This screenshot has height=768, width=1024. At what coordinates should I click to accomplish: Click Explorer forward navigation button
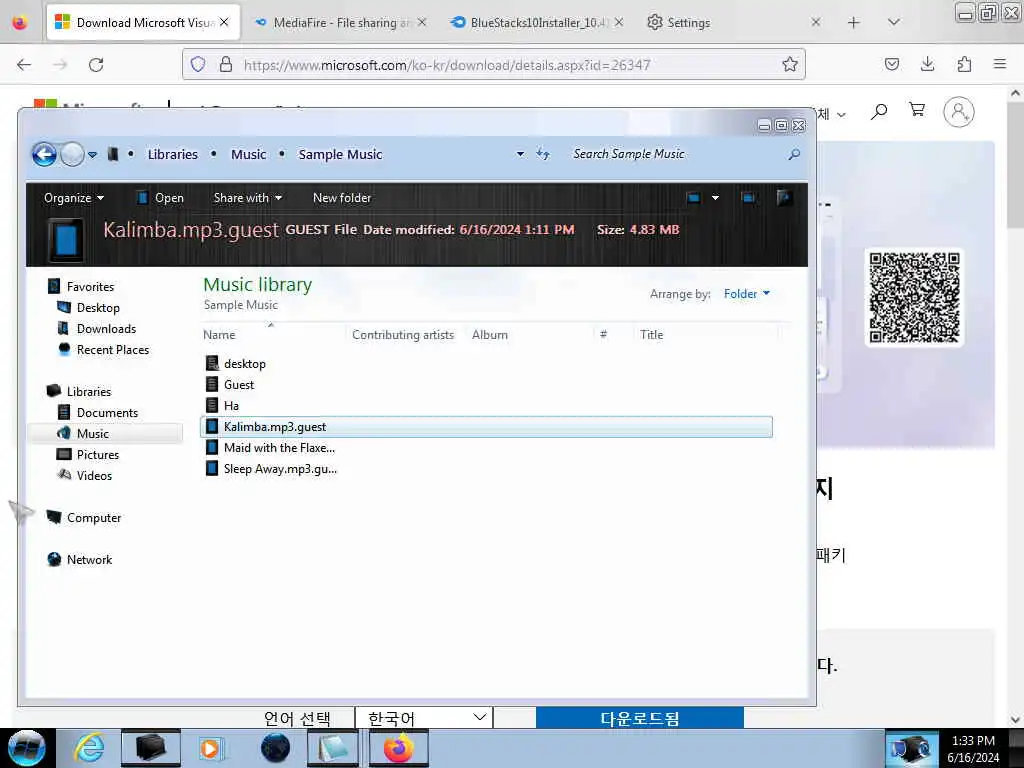click(72, 155)
